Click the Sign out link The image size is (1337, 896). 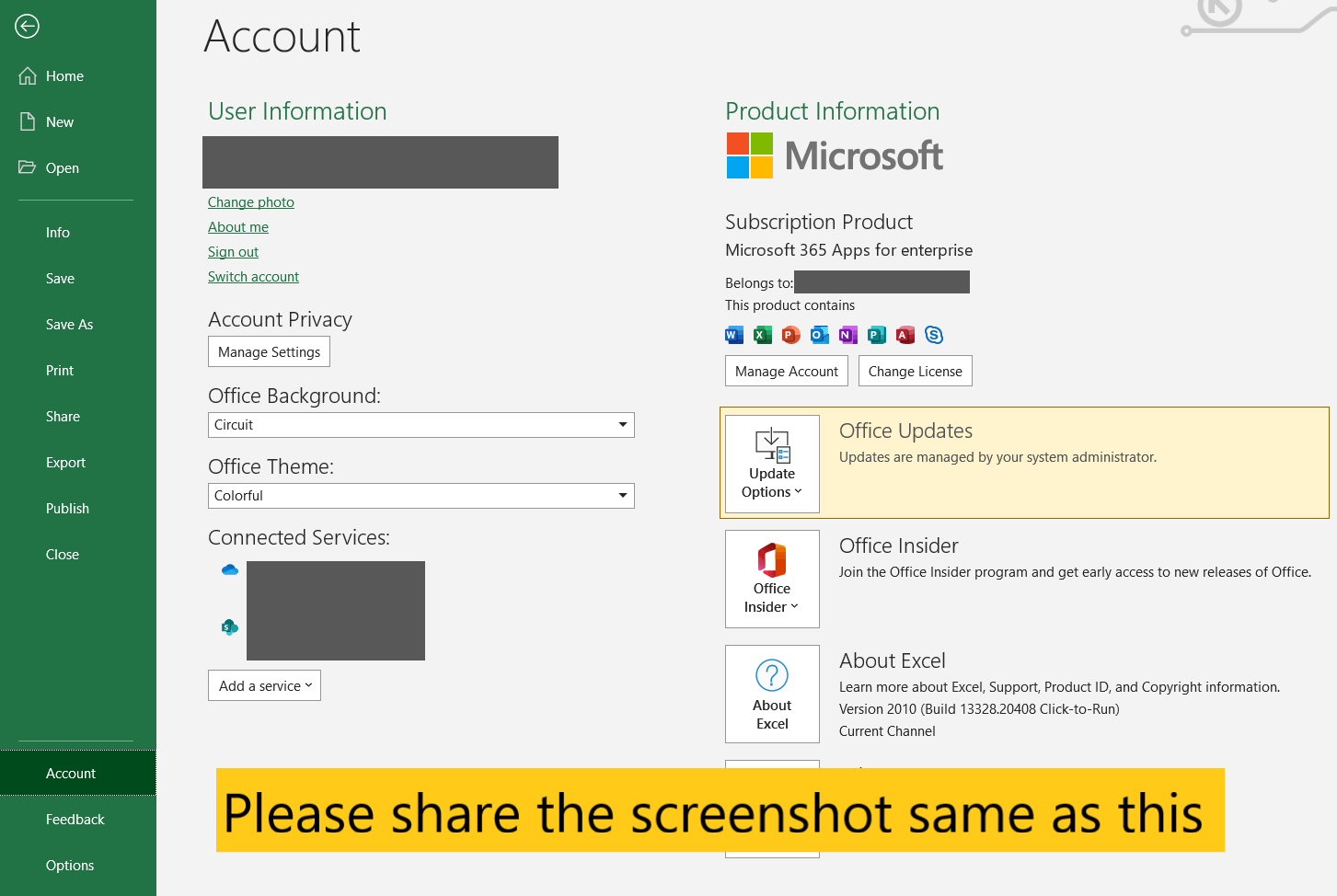tap(233, 252)
